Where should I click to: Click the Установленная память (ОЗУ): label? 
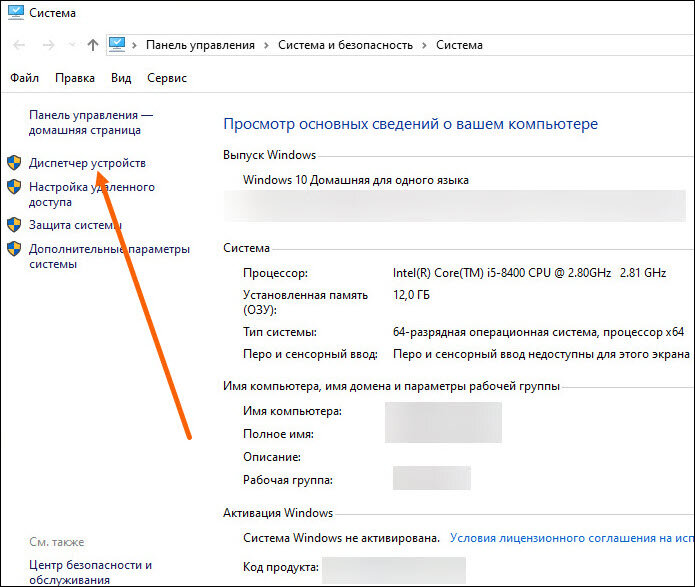click(305, 302)
